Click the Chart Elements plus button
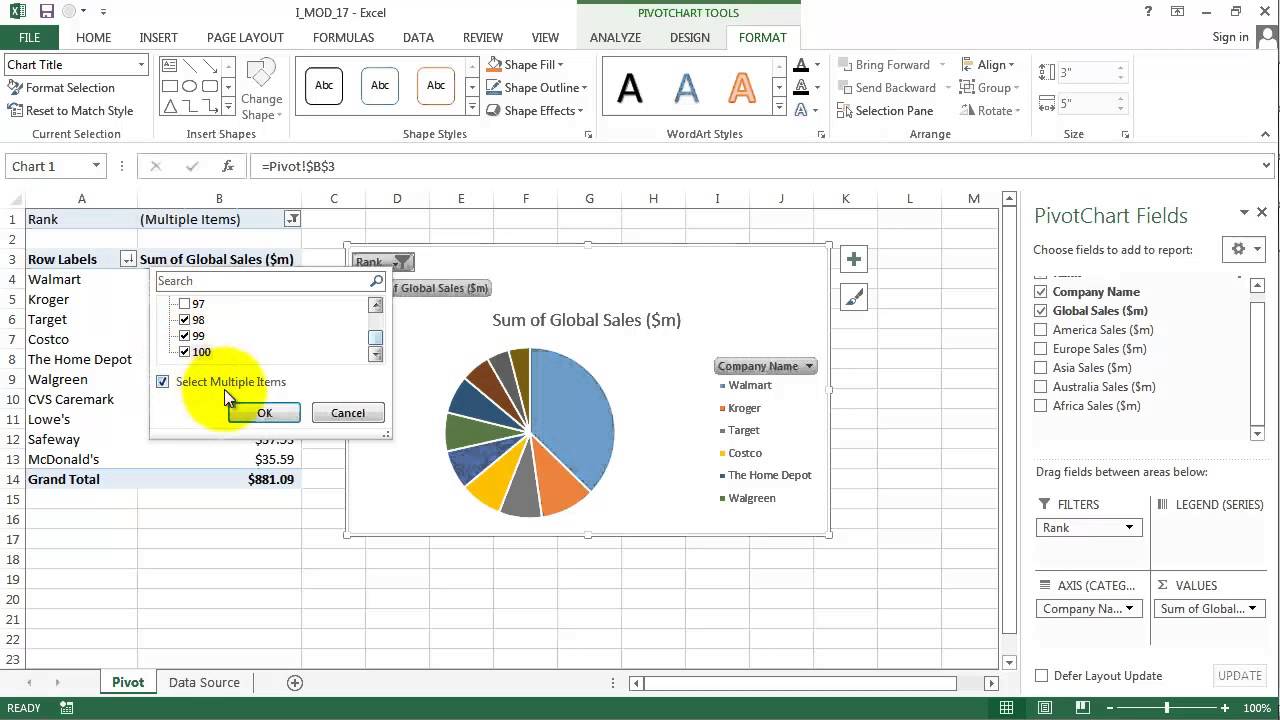 coord(853,260)
